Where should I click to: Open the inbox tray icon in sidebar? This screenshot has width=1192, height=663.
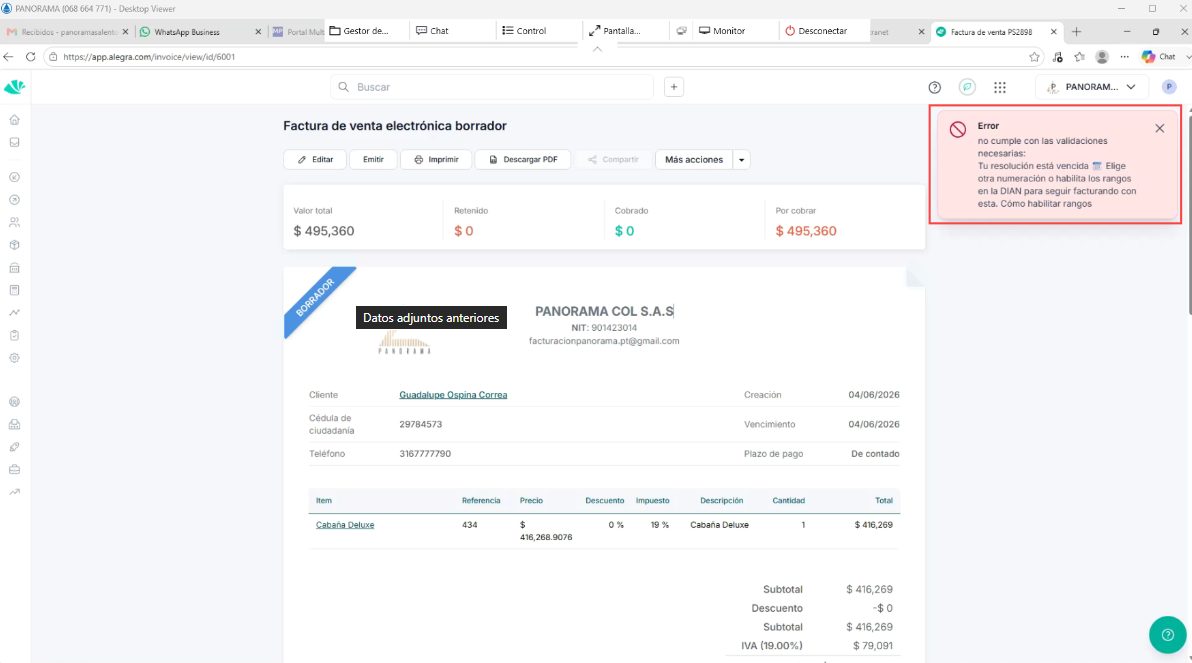[x=14, y=142]
